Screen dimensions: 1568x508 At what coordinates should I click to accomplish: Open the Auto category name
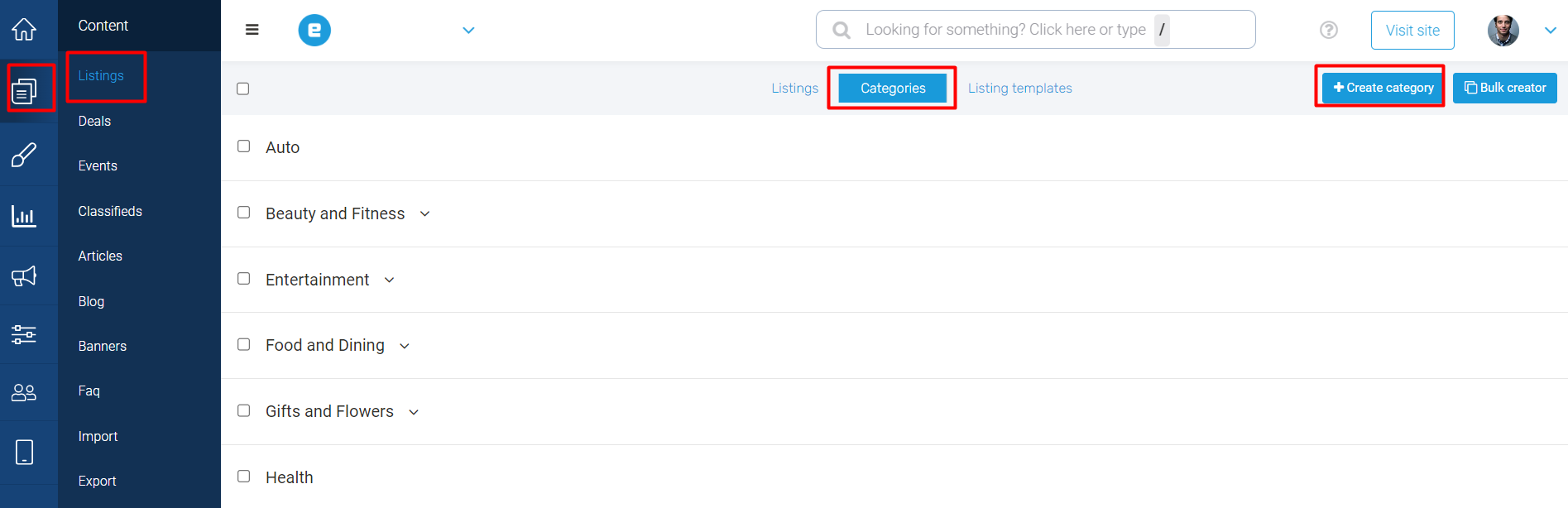[x=282, y=147]
